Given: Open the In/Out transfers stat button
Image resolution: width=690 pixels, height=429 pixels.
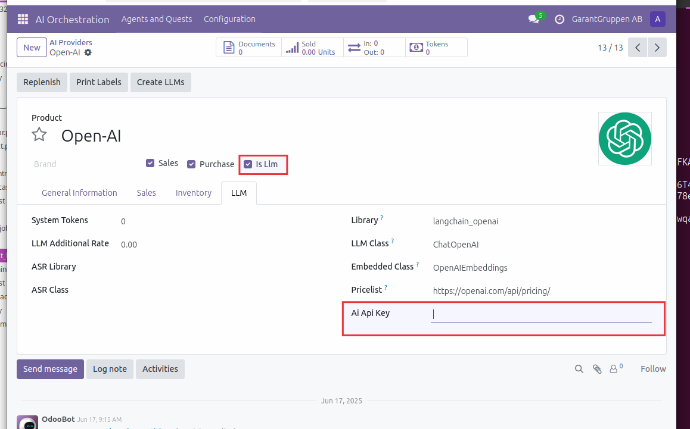Looking at the screenshot, I should 374,48.
